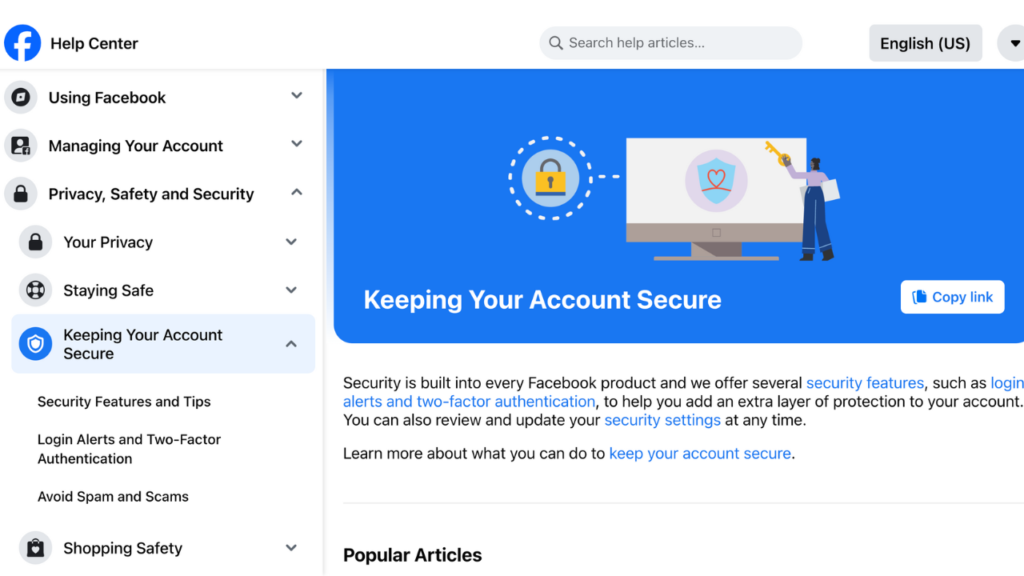Expand the Using Facebook section chevron
The image size is (1024, 576).
[x=296, y=96]
